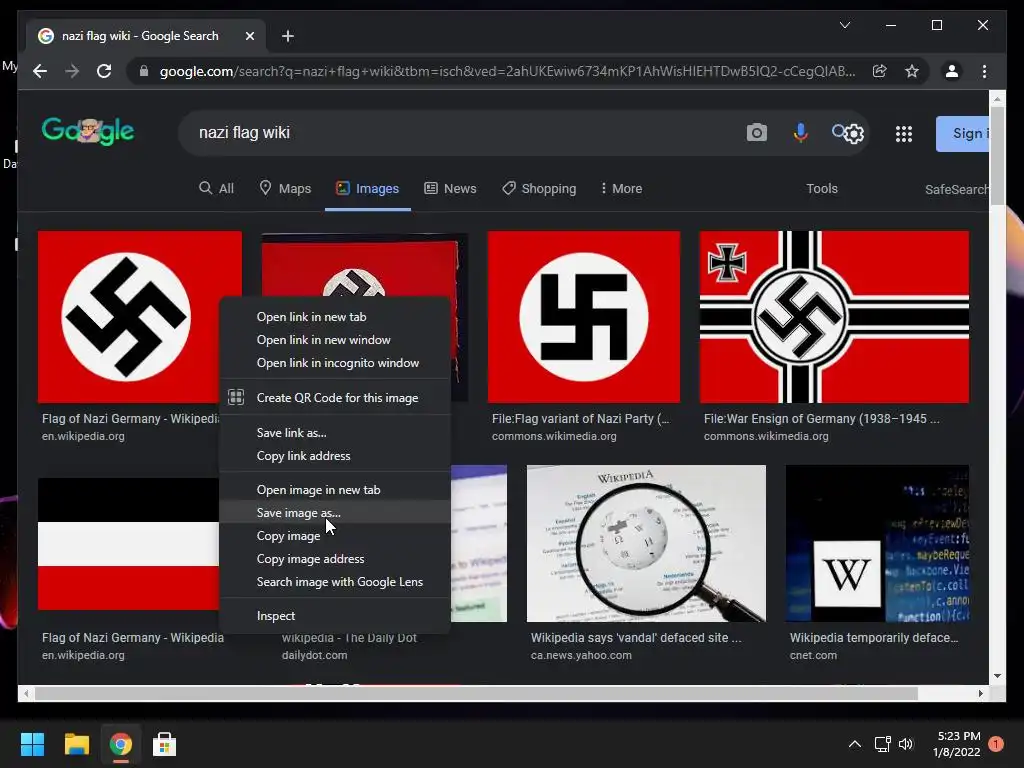
Task: Click the Sign in button
Action: click(963, 133)
